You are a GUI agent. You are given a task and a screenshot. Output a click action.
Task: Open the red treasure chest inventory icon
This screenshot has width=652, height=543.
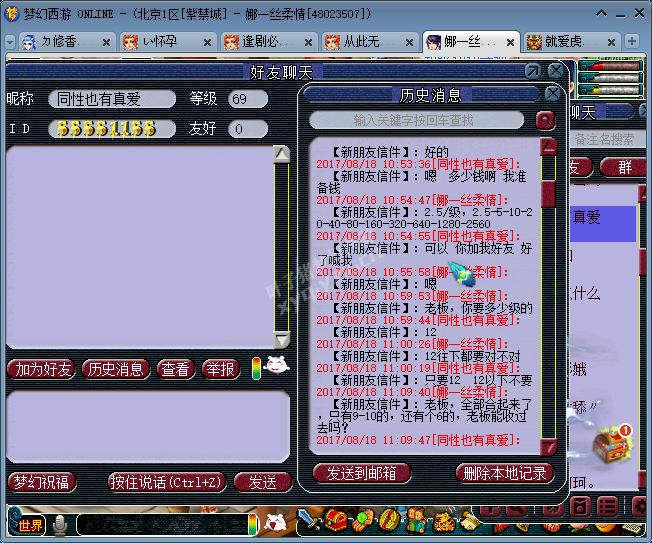[x=336, y=520]
